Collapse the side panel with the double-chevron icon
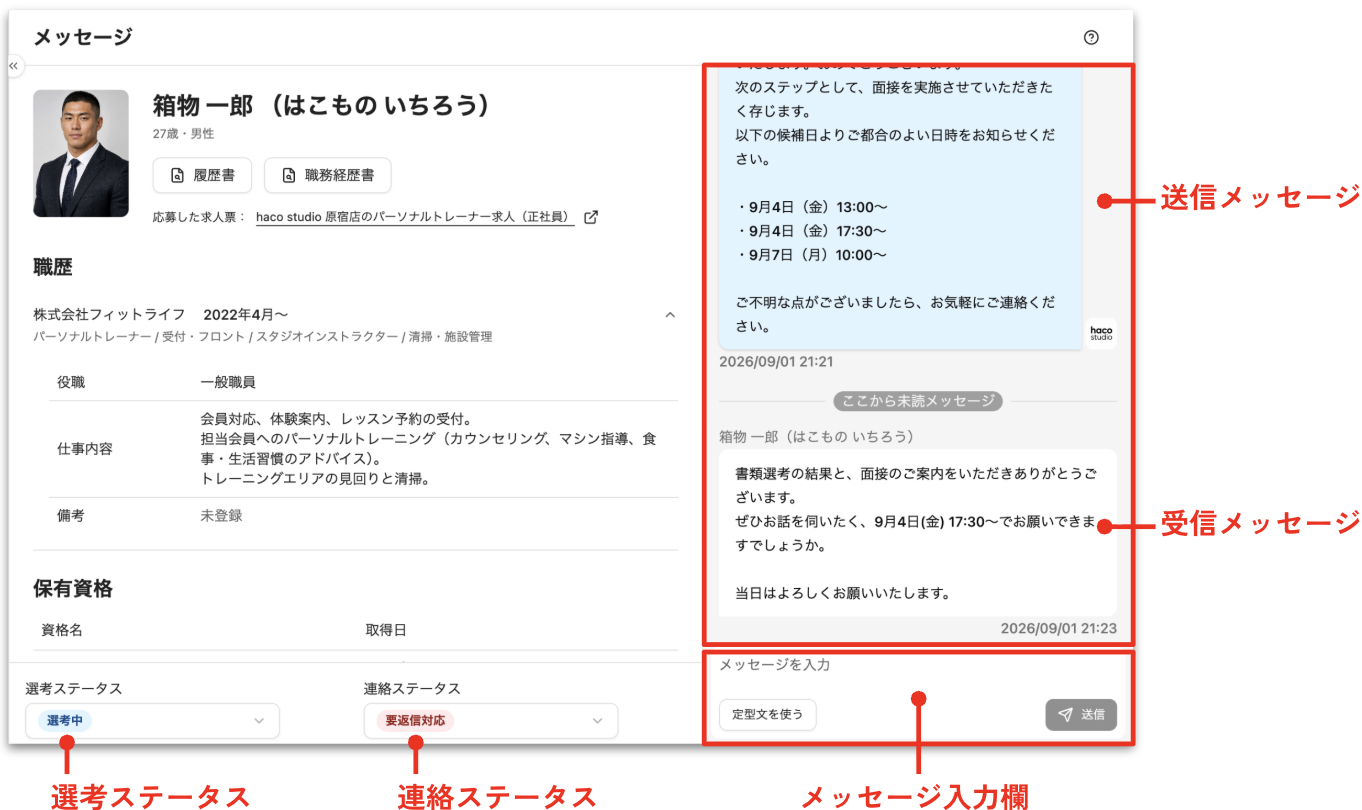Image resolution: width=1362 pixels, height=810 pixels. tap(14, 65)
